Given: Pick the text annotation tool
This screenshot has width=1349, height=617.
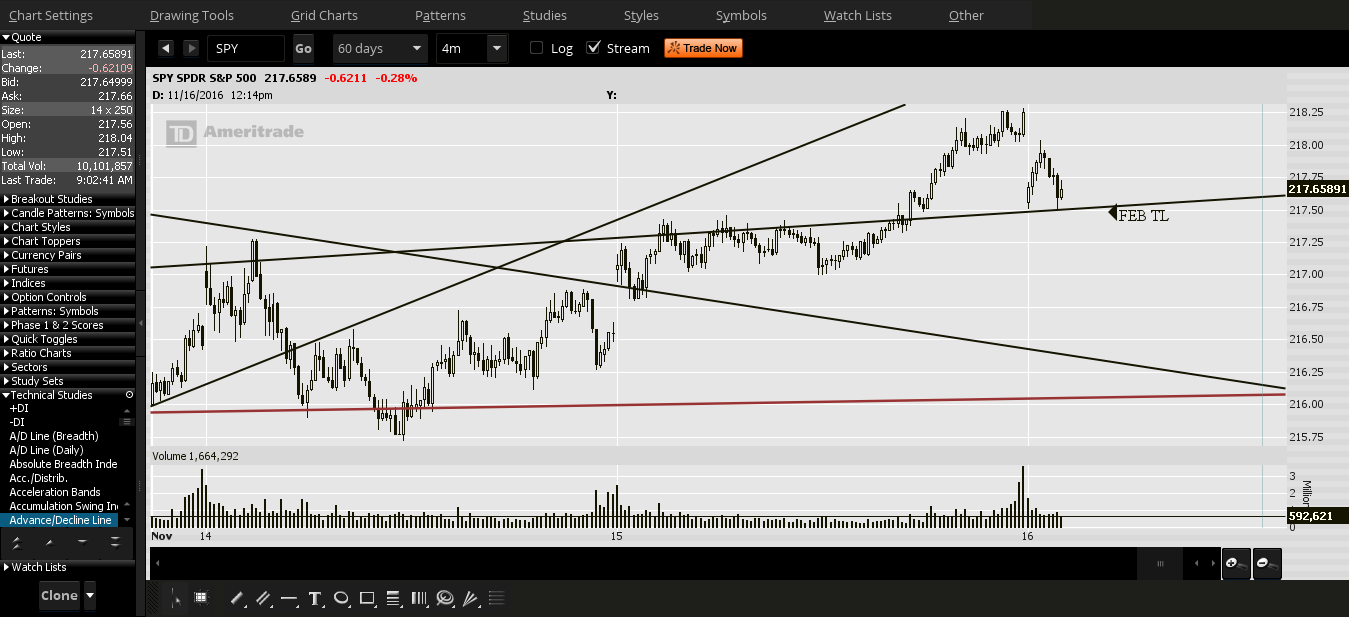Looking at the screenshot, I should [315, 598].
